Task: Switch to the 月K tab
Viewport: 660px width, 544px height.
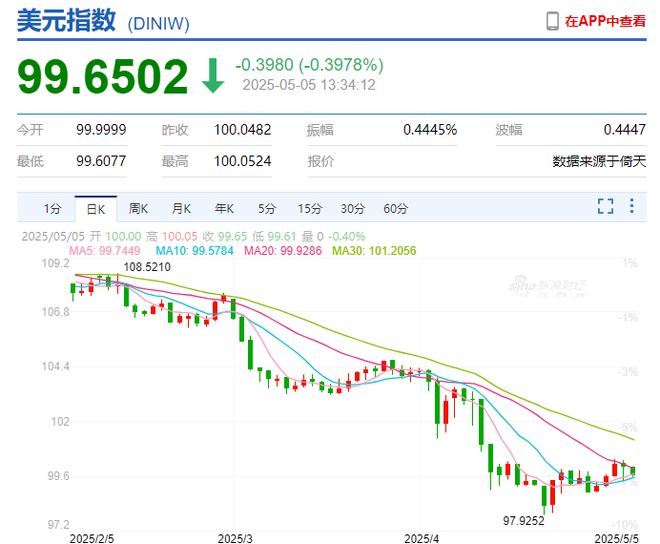Action: (x=181, y=208)
